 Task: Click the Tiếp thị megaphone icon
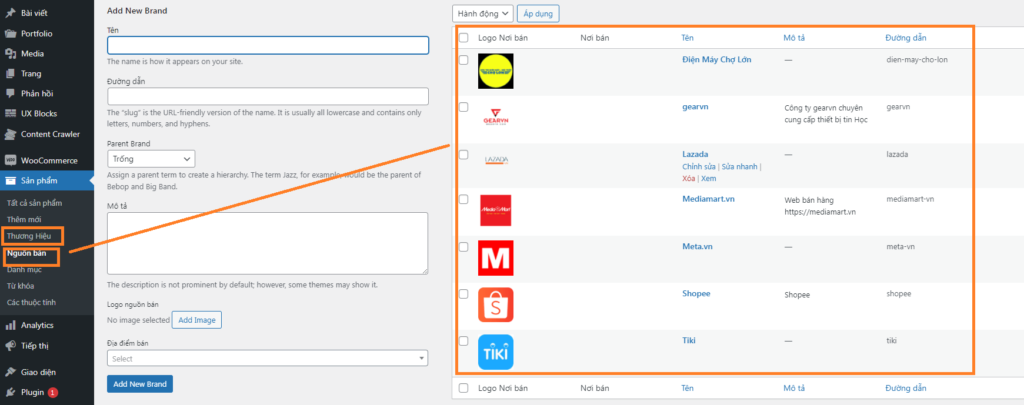click(10, 346)
